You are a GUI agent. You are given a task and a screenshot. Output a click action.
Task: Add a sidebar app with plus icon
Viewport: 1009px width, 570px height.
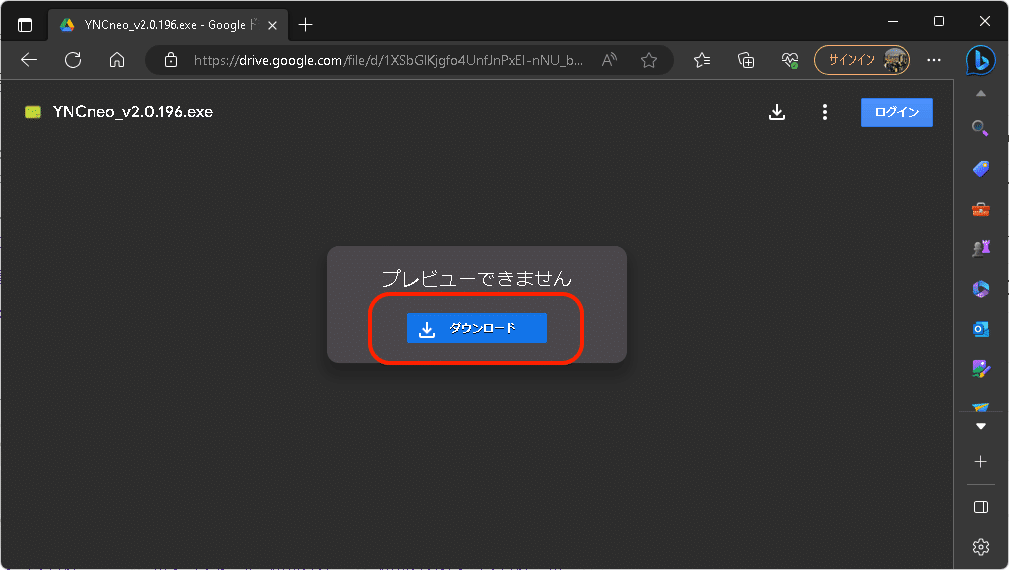(980, 461)
